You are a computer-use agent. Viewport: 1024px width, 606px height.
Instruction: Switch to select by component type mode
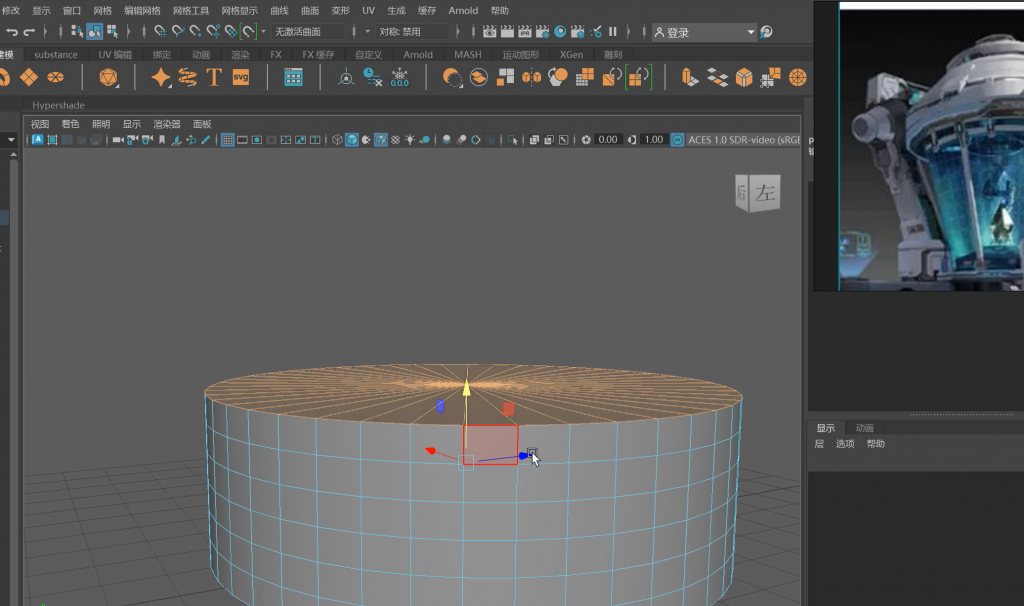click(112, 31)
